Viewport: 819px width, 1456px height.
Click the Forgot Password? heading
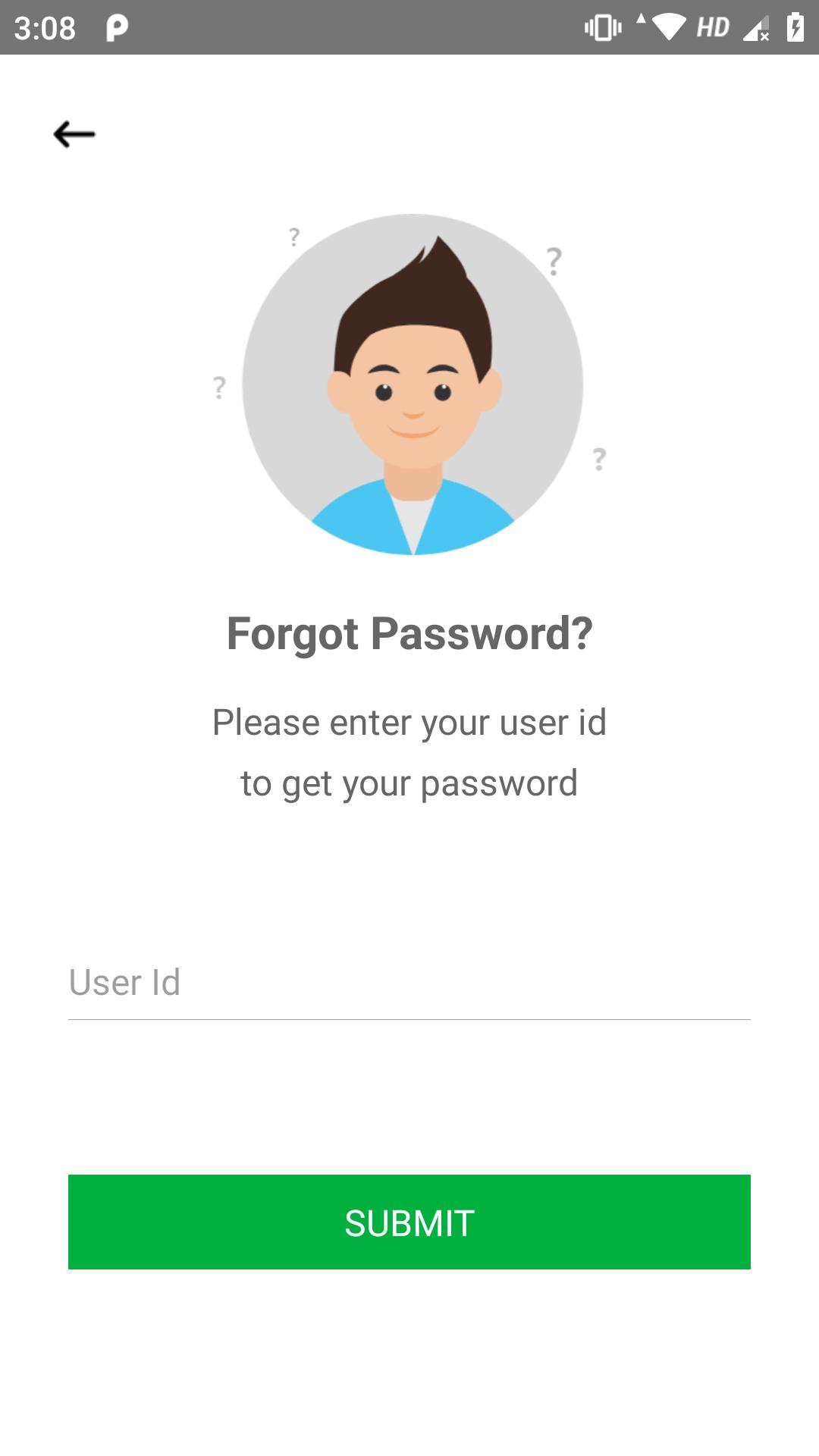(409, 633)
